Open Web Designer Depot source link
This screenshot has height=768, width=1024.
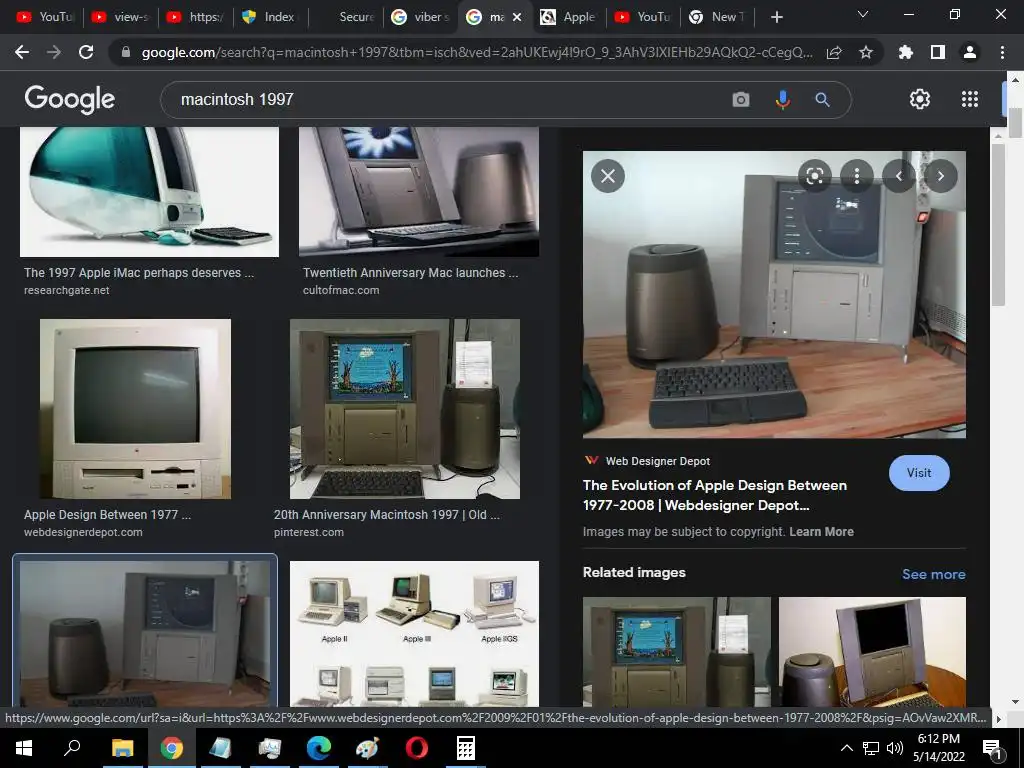pos(657,461)
